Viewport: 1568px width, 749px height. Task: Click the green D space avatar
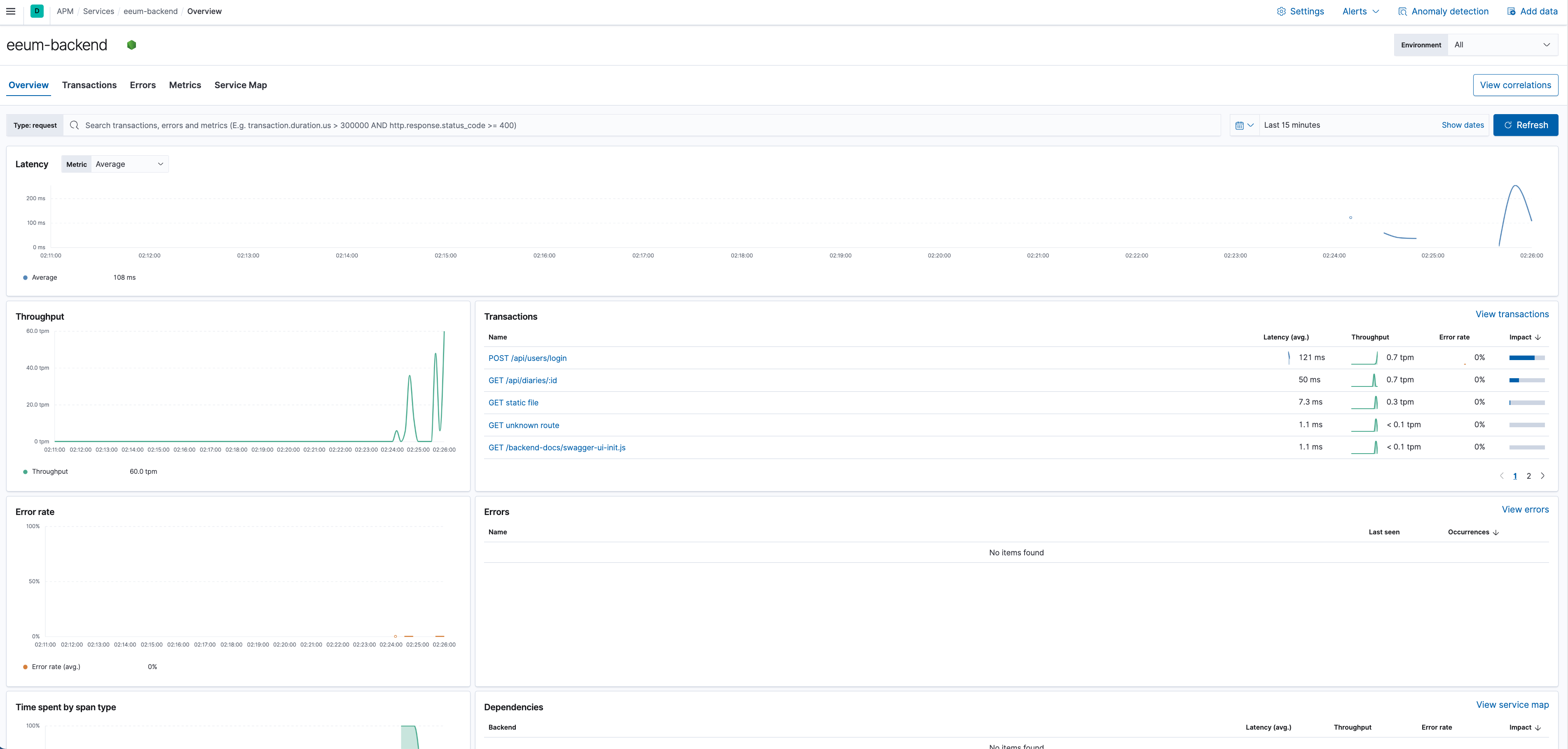37,11
